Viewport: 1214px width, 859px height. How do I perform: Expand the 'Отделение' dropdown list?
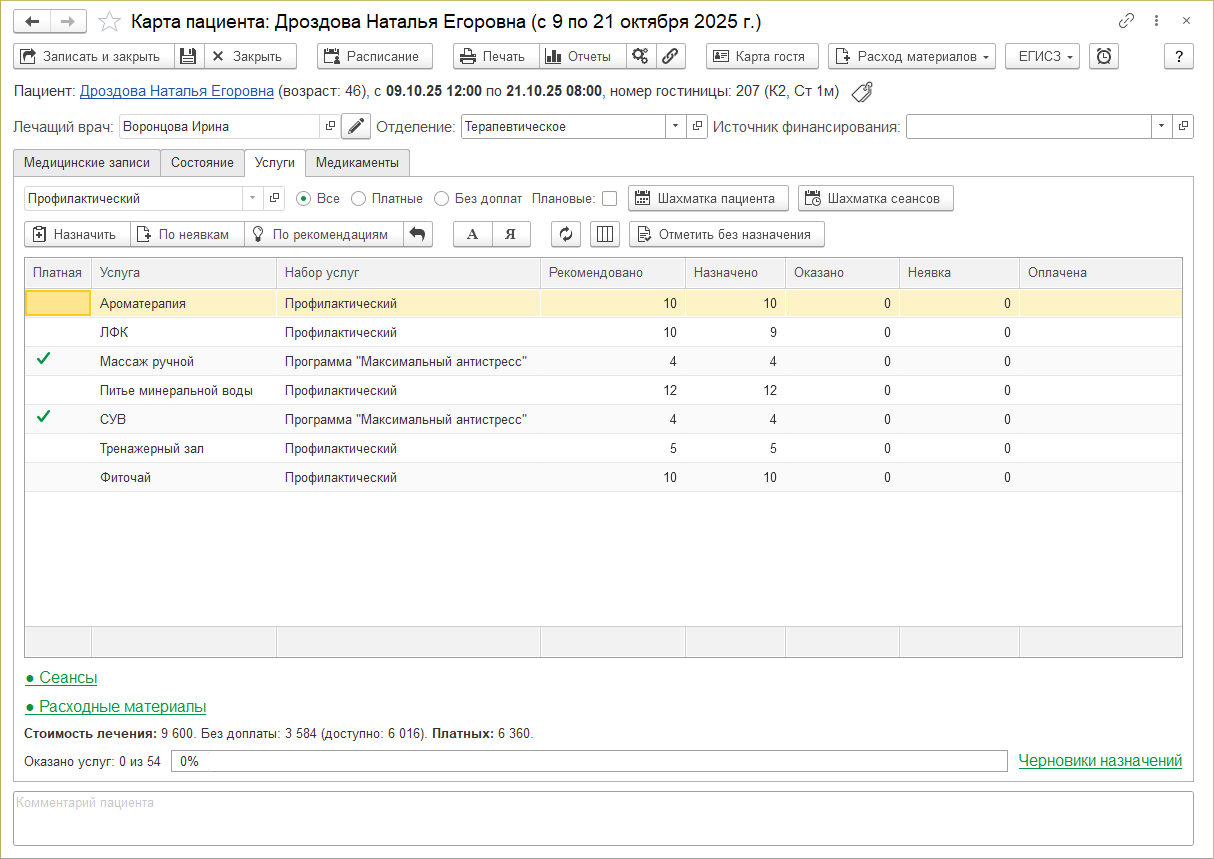coord(675,127)
